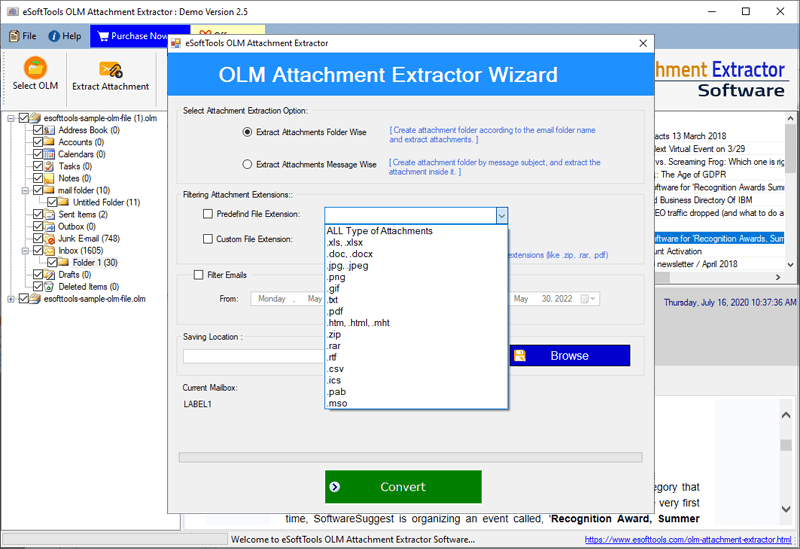Click the Tasks folder icon
This screenshot has height=549, width=800.
coord(49,166)
